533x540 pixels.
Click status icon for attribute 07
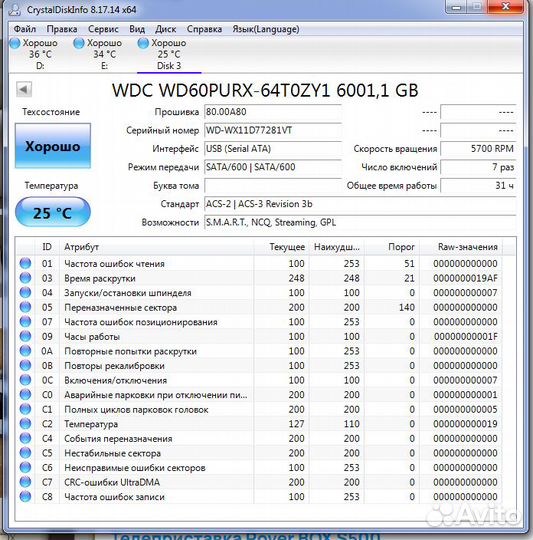(25, 322)
